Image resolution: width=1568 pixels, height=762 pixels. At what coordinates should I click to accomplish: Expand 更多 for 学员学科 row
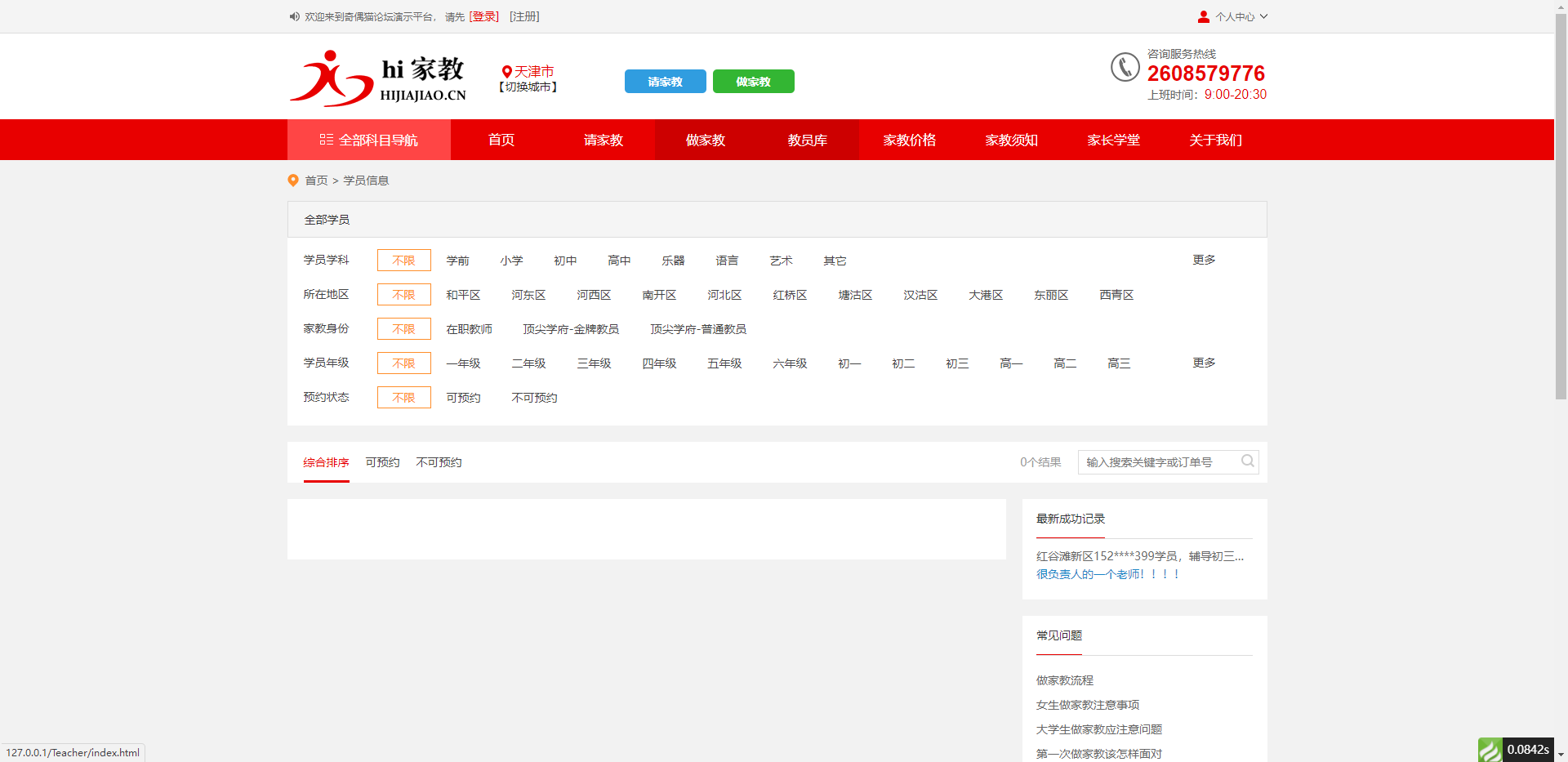1203,260
